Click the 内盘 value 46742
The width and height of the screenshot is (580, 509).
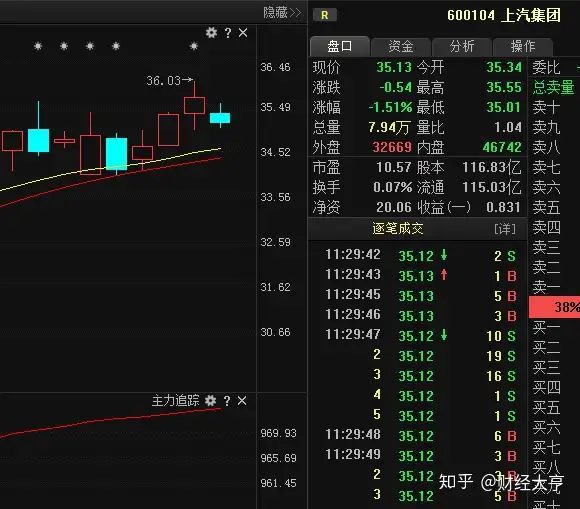pyautogui.click(x=502, y=147)
